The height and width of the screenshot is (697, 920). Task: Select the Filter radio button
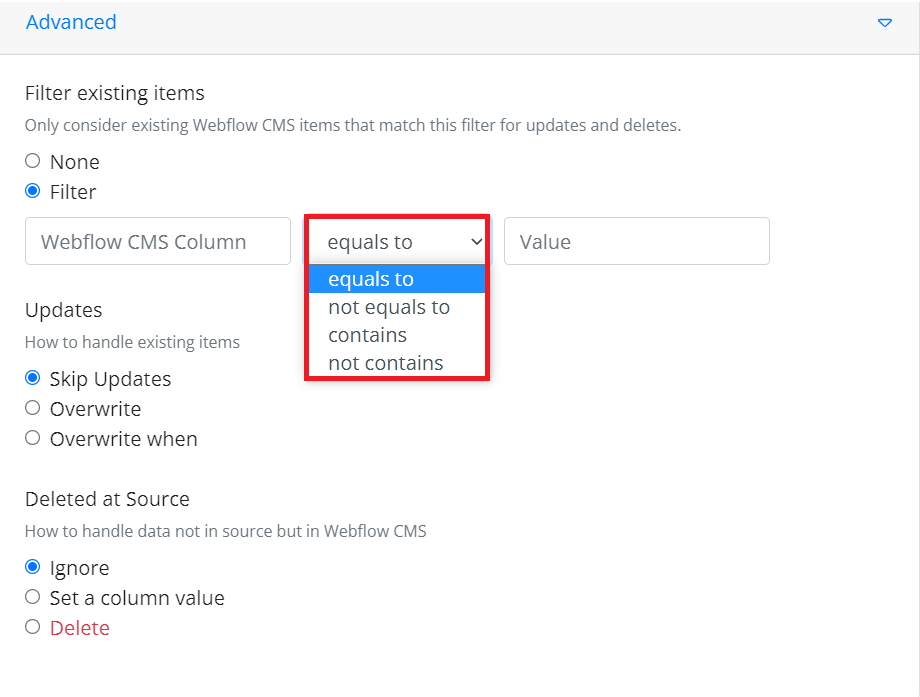coord(33,191)
